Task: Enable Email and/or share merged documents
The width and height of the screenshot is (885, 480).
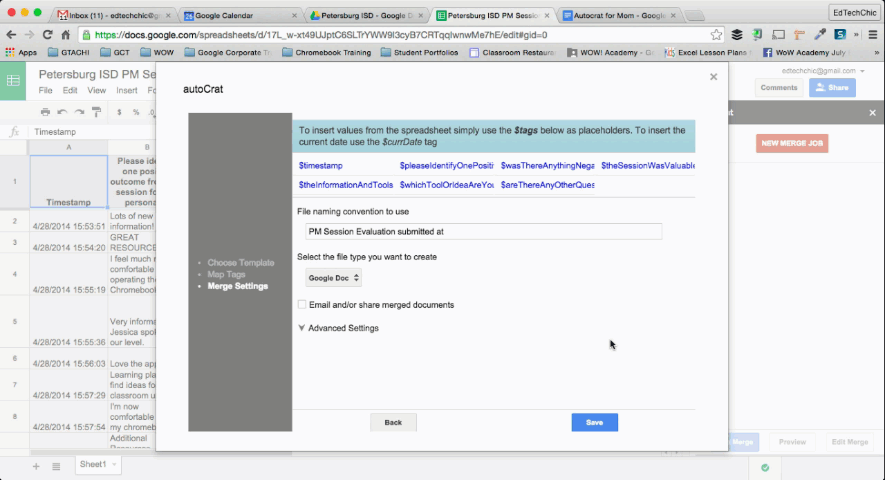Action: [302, 304]
